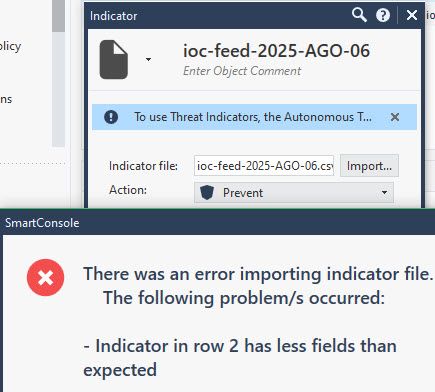Click the SmartConsole dialog title bar
Image resolution: width=435 pixels, height=392 pixels.
217,223
